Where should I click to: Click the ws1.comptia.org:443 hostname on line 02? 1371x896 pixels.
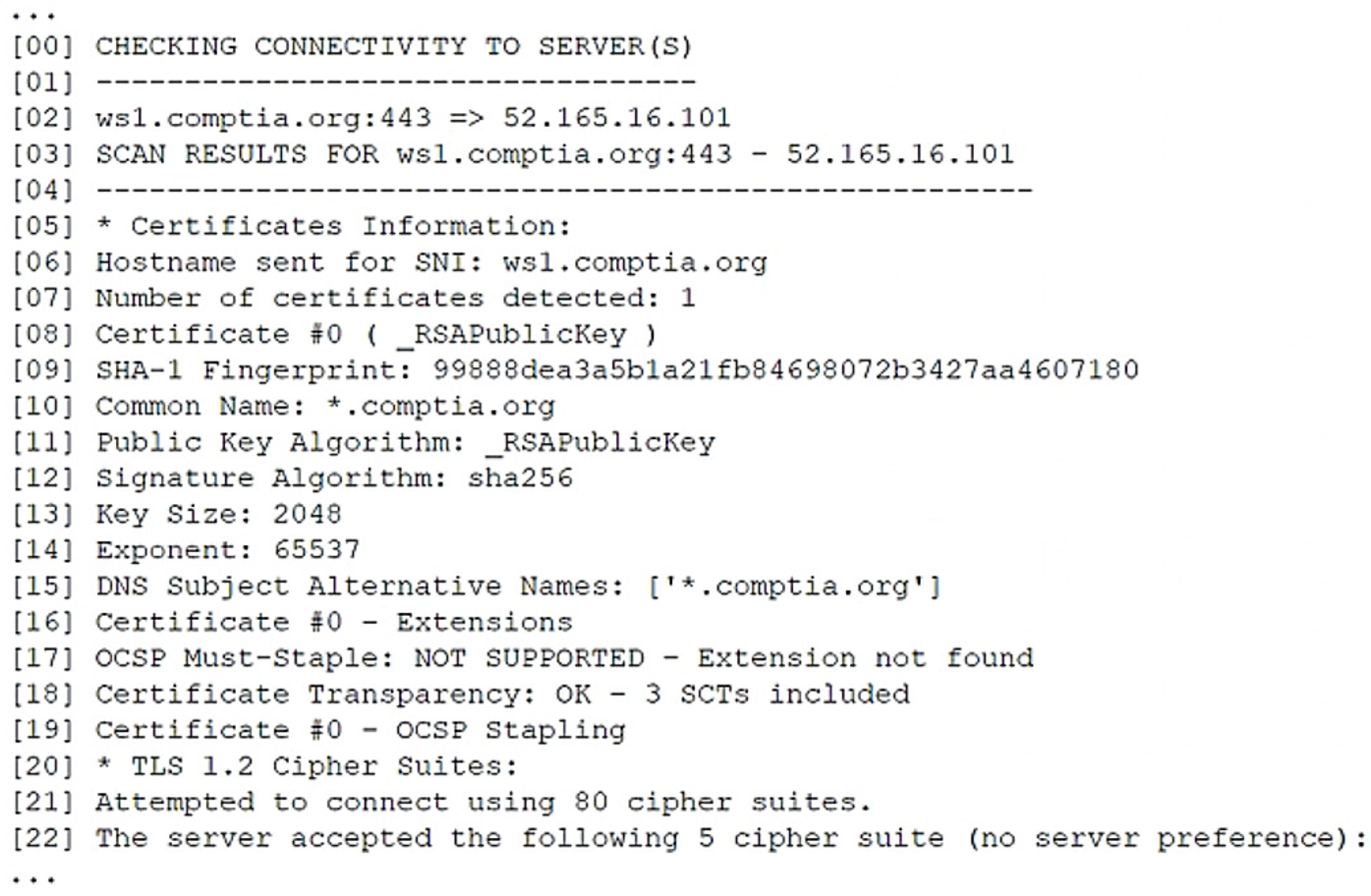click(x=262, y=118)
